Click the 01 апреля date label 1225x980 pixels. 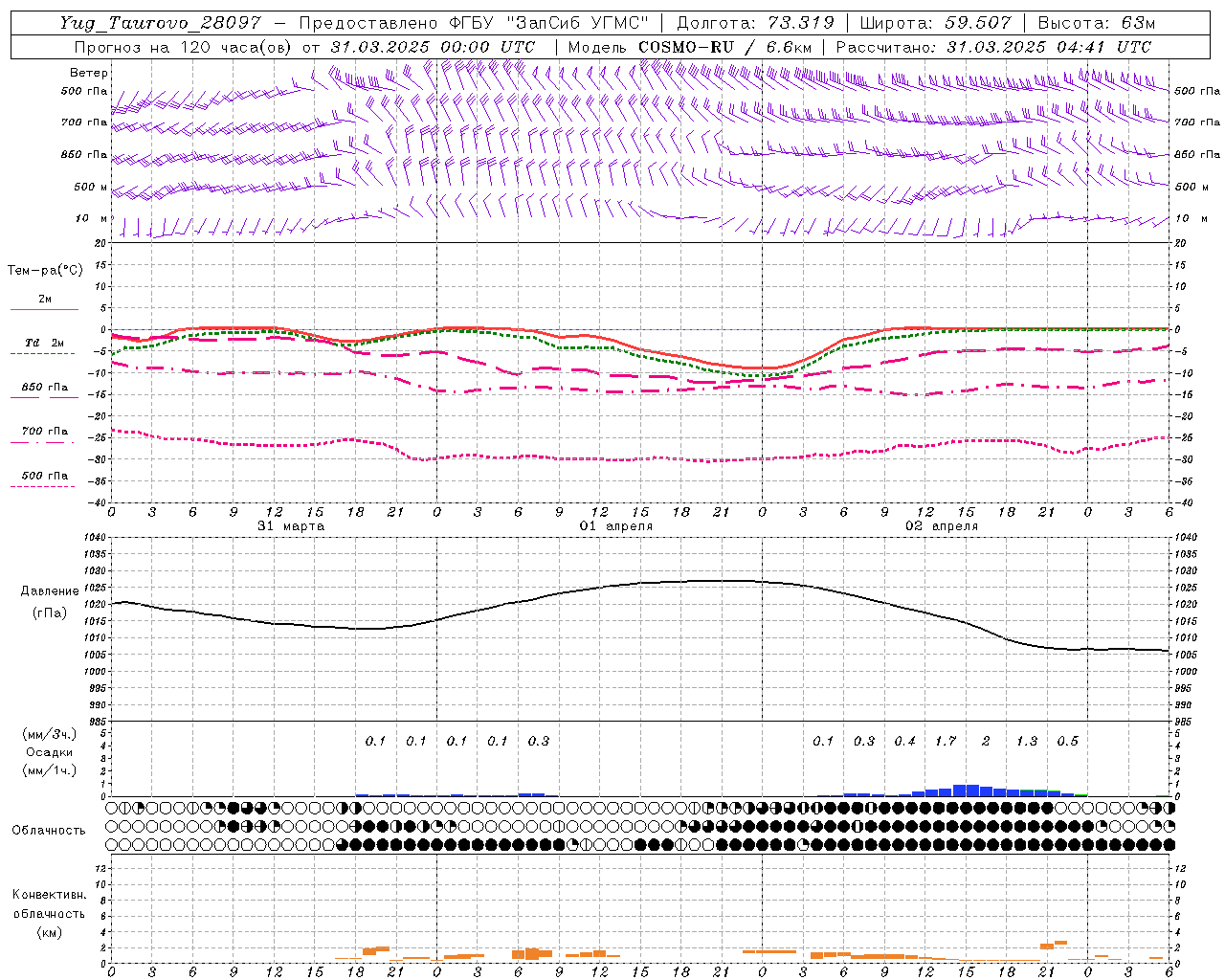(x=616, y=526)
